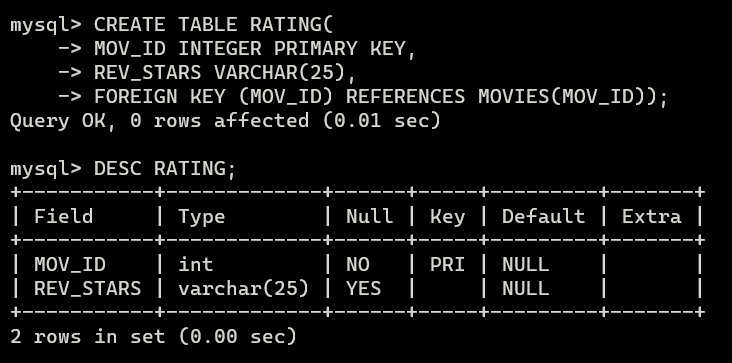This screenshot has width=732, height=363.
Task: Click the int type cell
Action: point(196,265)
